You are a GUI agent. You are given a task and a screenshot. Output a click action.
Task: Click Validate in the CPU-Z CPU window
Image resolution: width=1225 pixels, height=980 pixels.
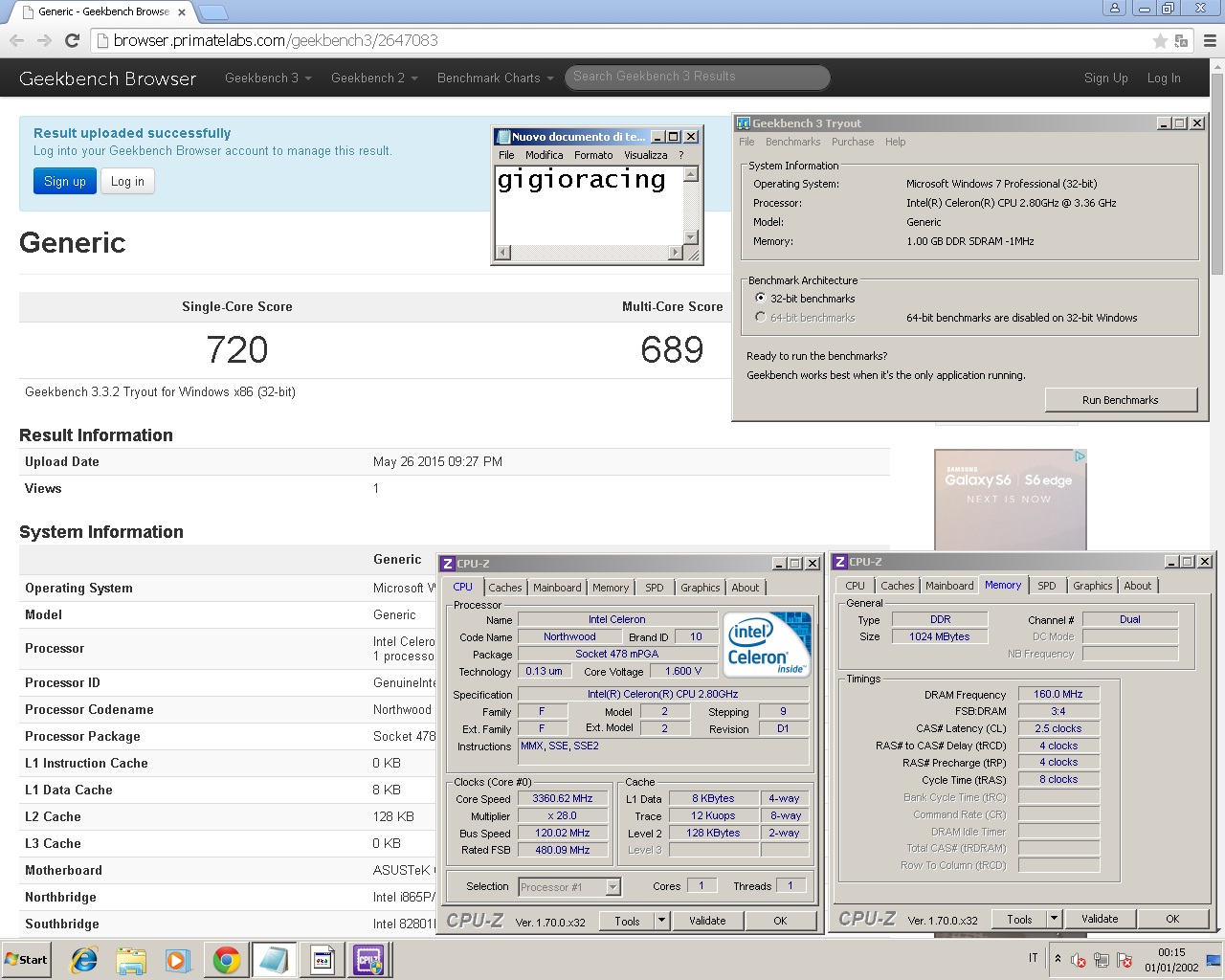coord(707,921)
